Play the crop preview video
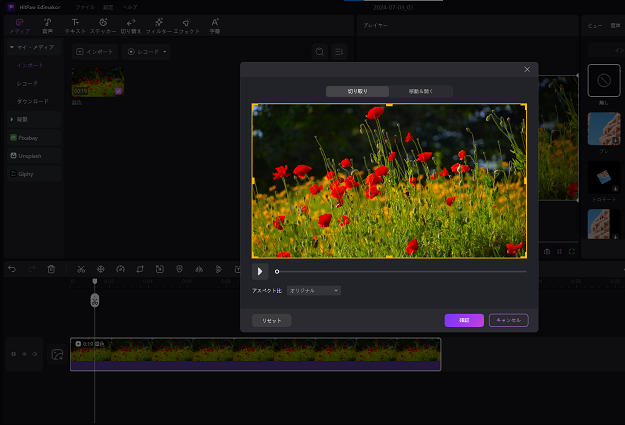Image resolution: width=625 pixels, height=425 pixels. (260, 271)
